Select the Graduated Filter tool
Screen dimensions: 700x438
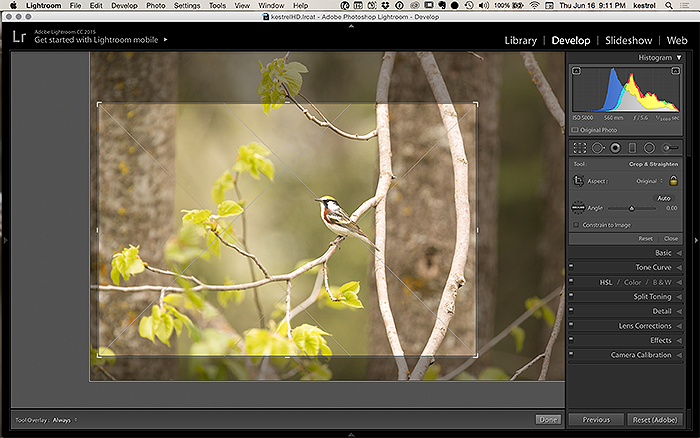(632, 147)
